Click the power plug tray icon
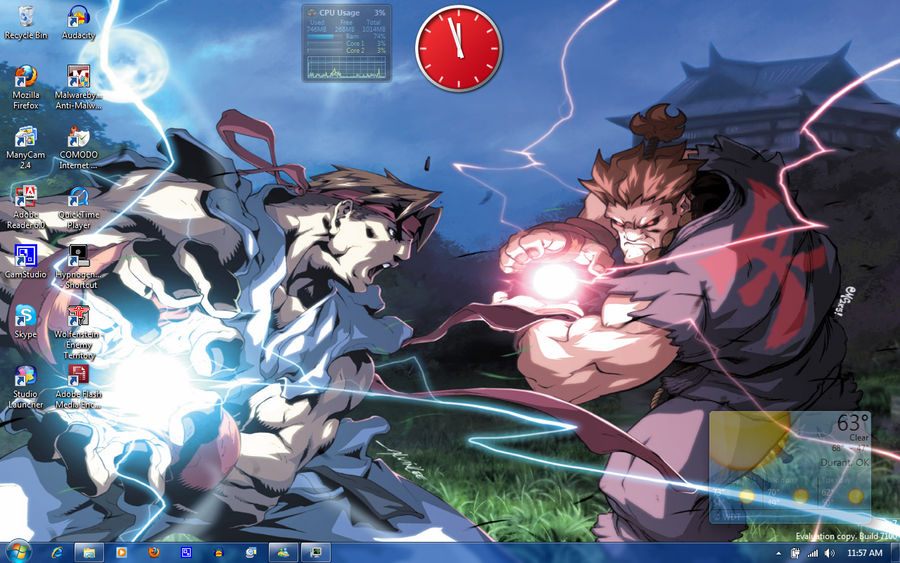Viewport: 900px width, 563px height. pyautogui.click(x=796, y=553)
